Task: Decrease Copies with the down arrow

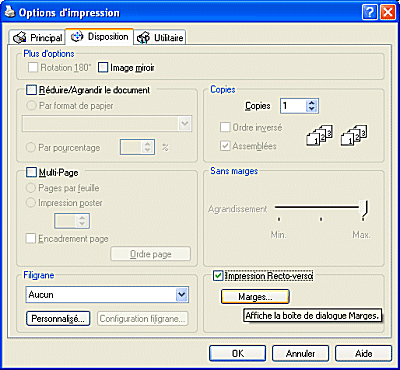Action: pyautogui.click(x=312, y=109)
